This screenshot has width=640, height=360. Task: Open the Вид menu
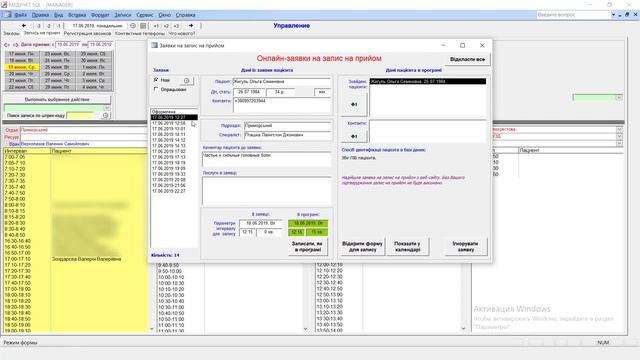(58, 15)
